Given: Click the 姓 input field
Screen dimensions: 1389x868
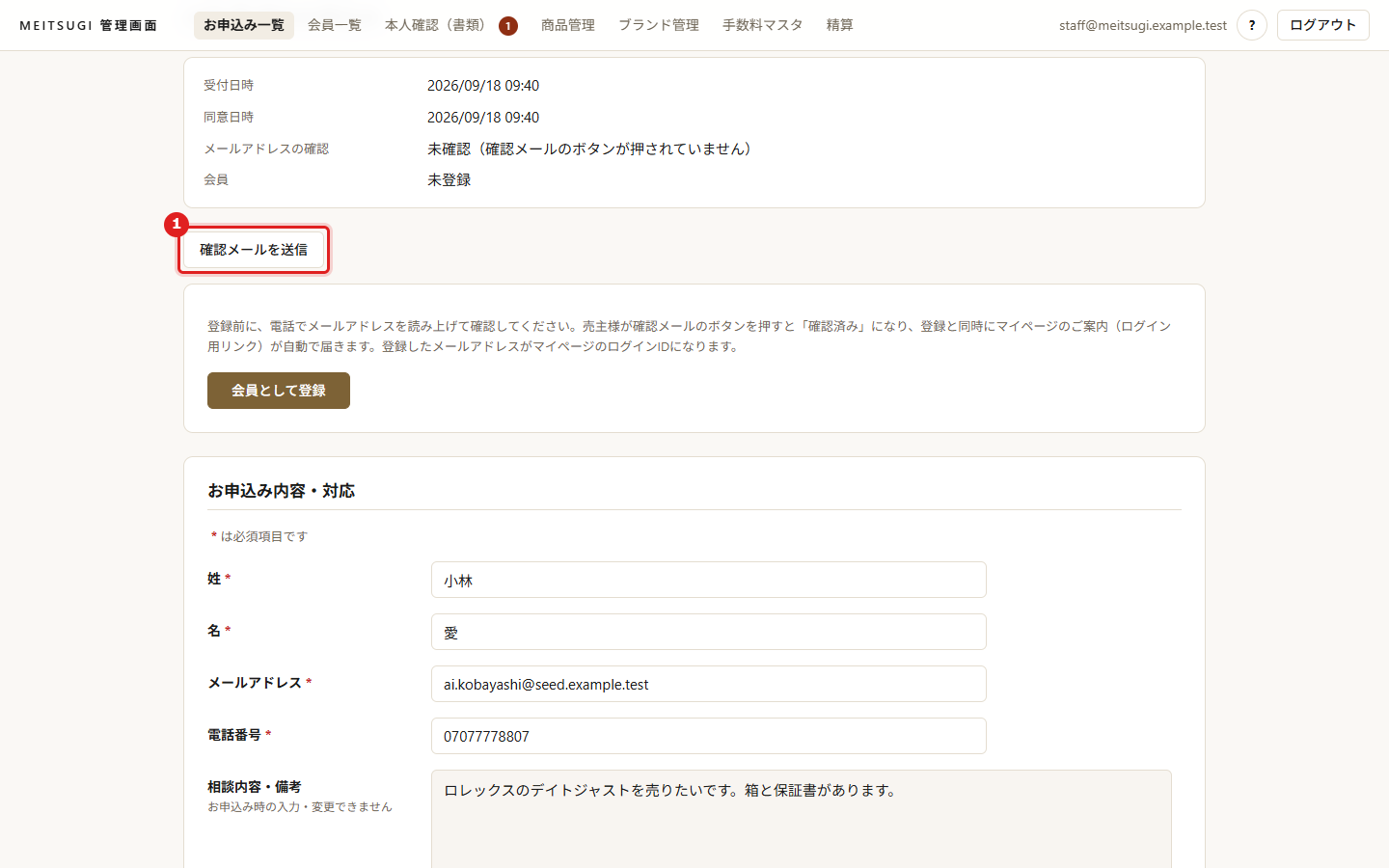Looking at the screenshot, I should [709, 580].
